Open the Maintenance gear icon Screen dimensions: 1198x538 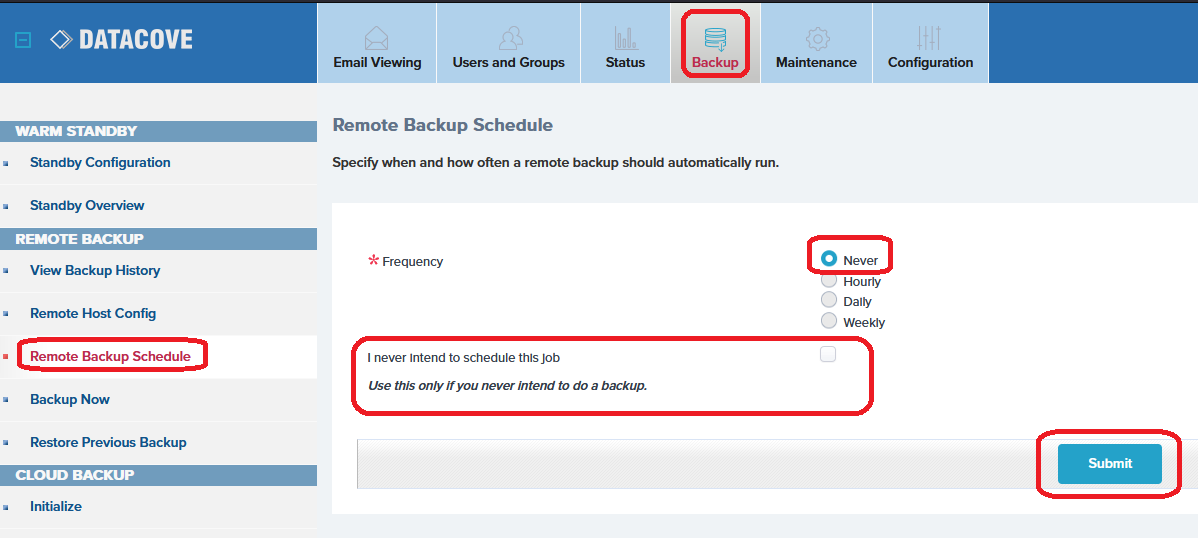pos(817,38)
